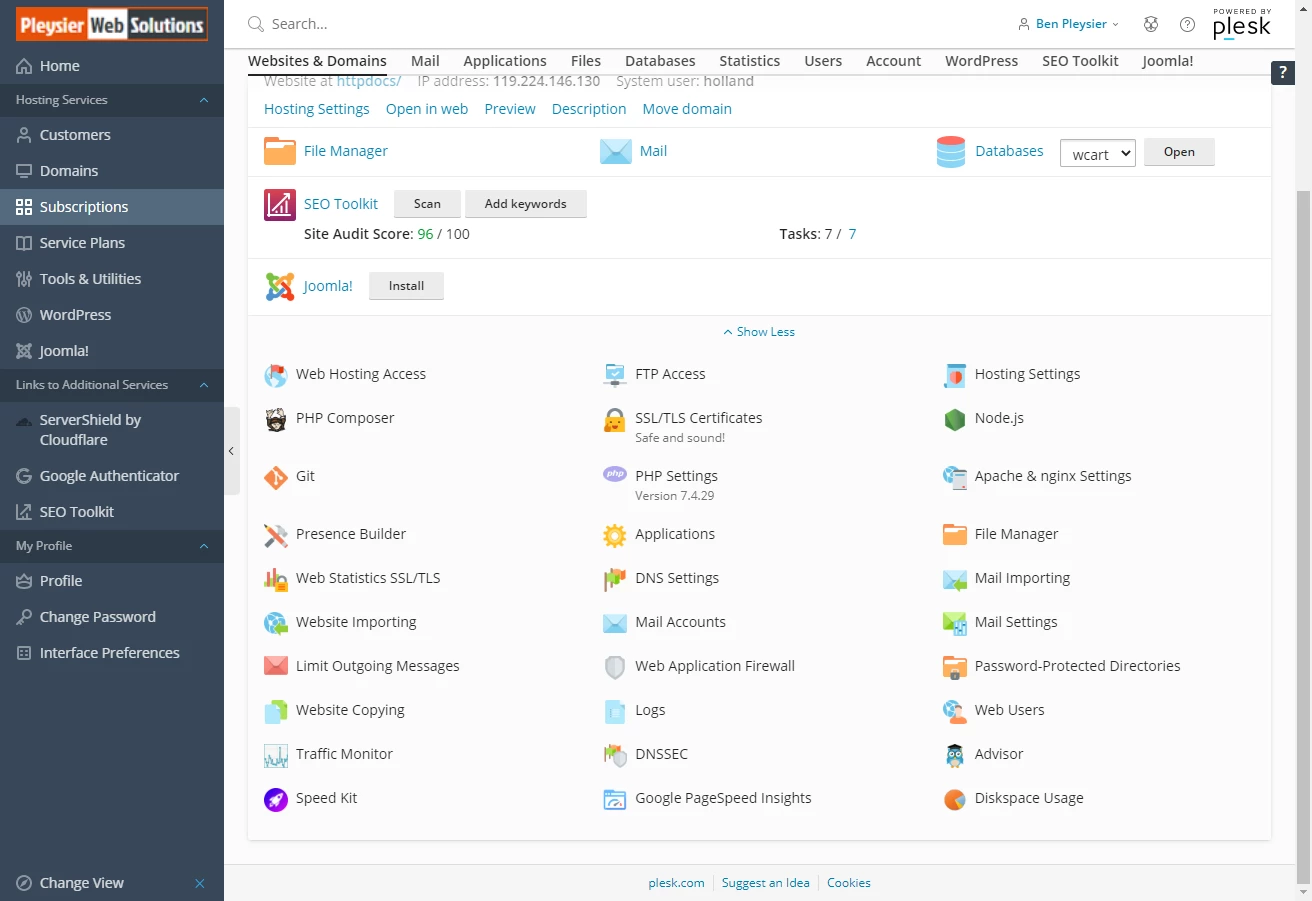Launch Presence Builder icon
Image resolution: width=1312 pixels, height=901 pixels.
(x=276, y=535)
